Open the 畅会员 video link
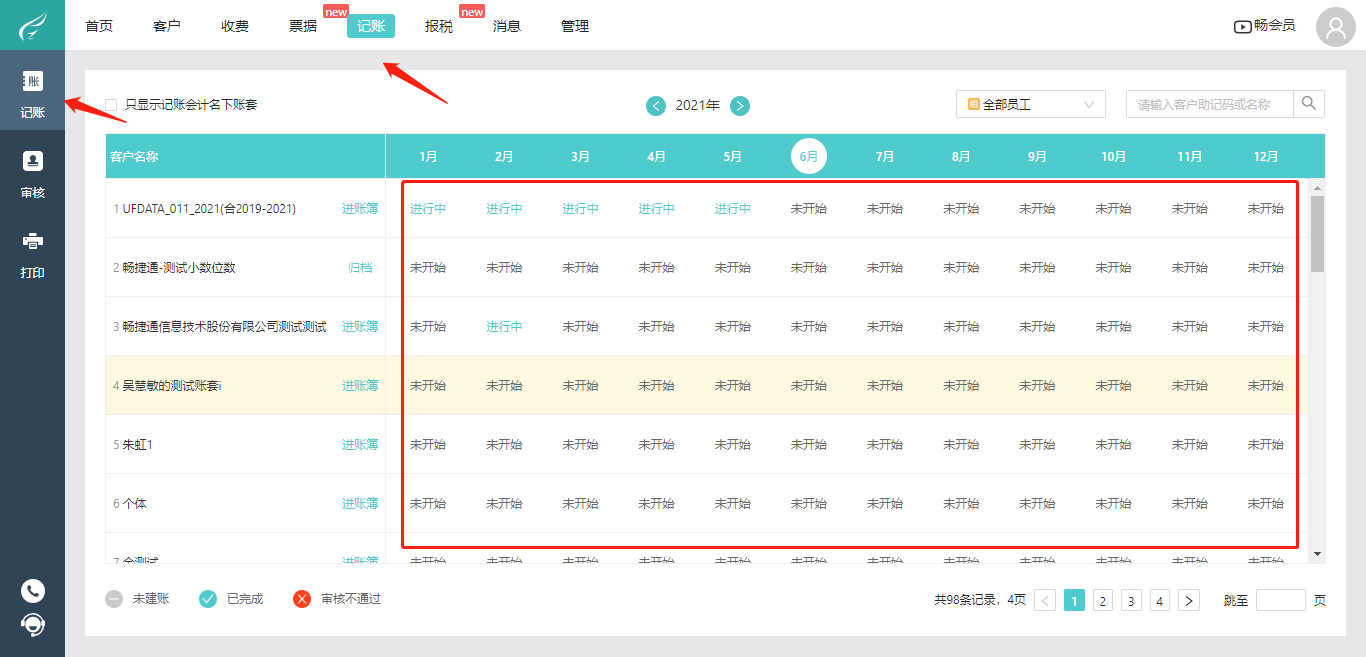Image resolution: width=1366 pixels, height=657 pixels. click(1264, 26)
